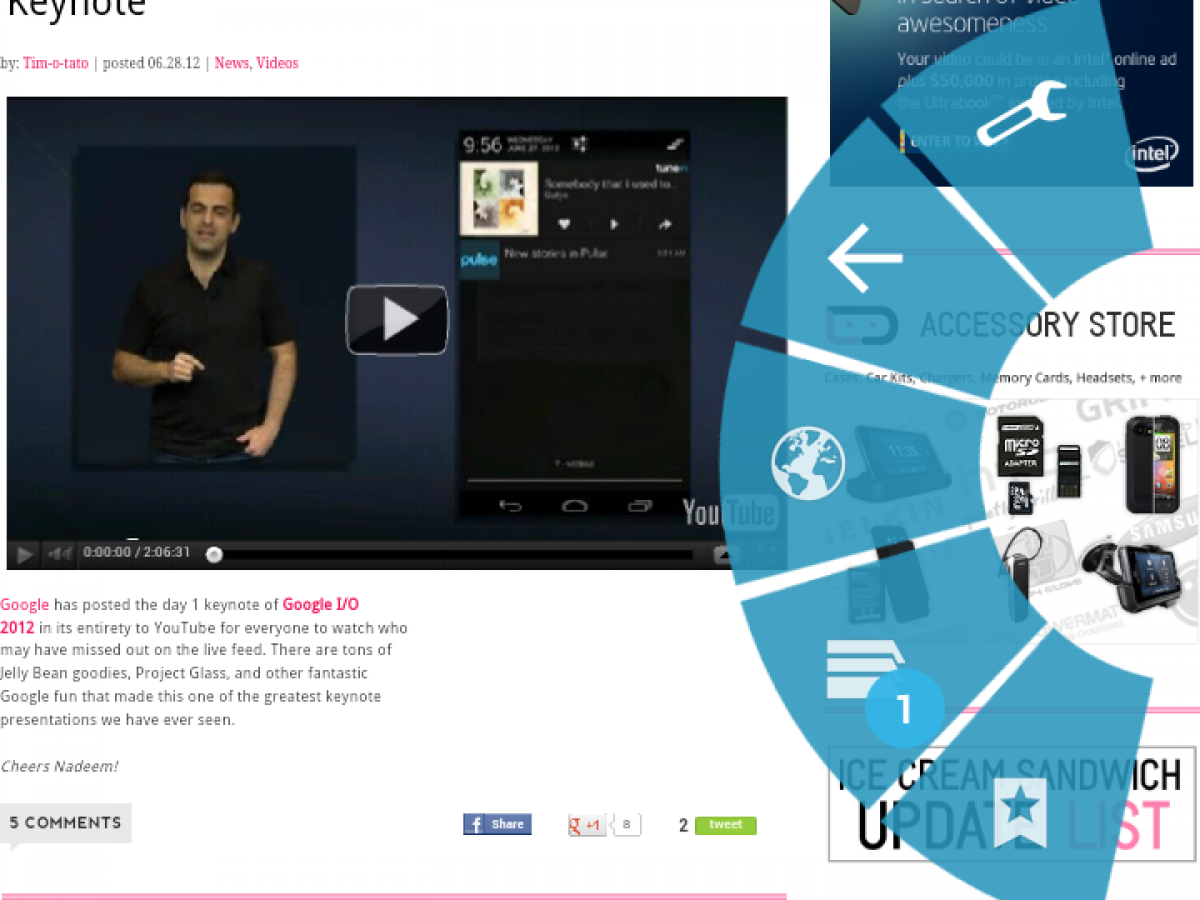The width and height of the screenshot is (1200, 900).
Task: Click the YouTube logo on the video
Action: 730,512
